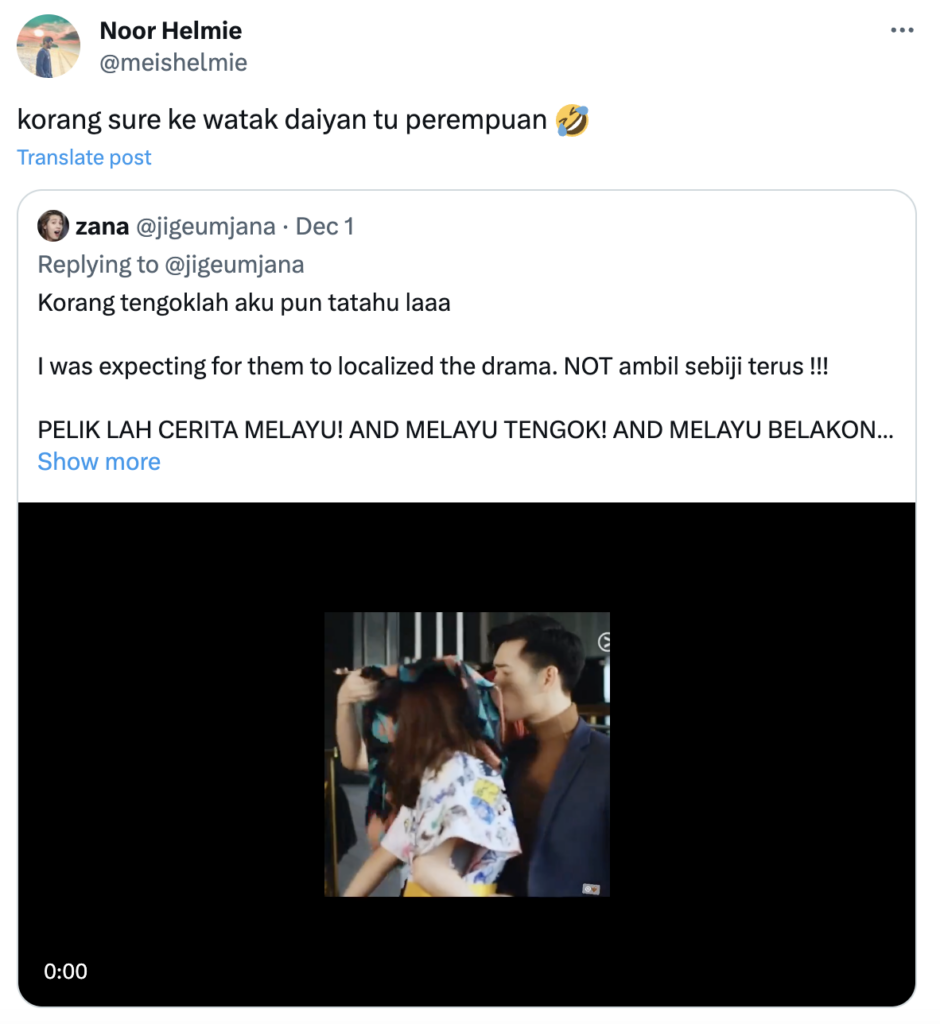Open zana's display name in quoted post
The height and width of the screenshot is (1024, 940).
(x=102, y=226)
